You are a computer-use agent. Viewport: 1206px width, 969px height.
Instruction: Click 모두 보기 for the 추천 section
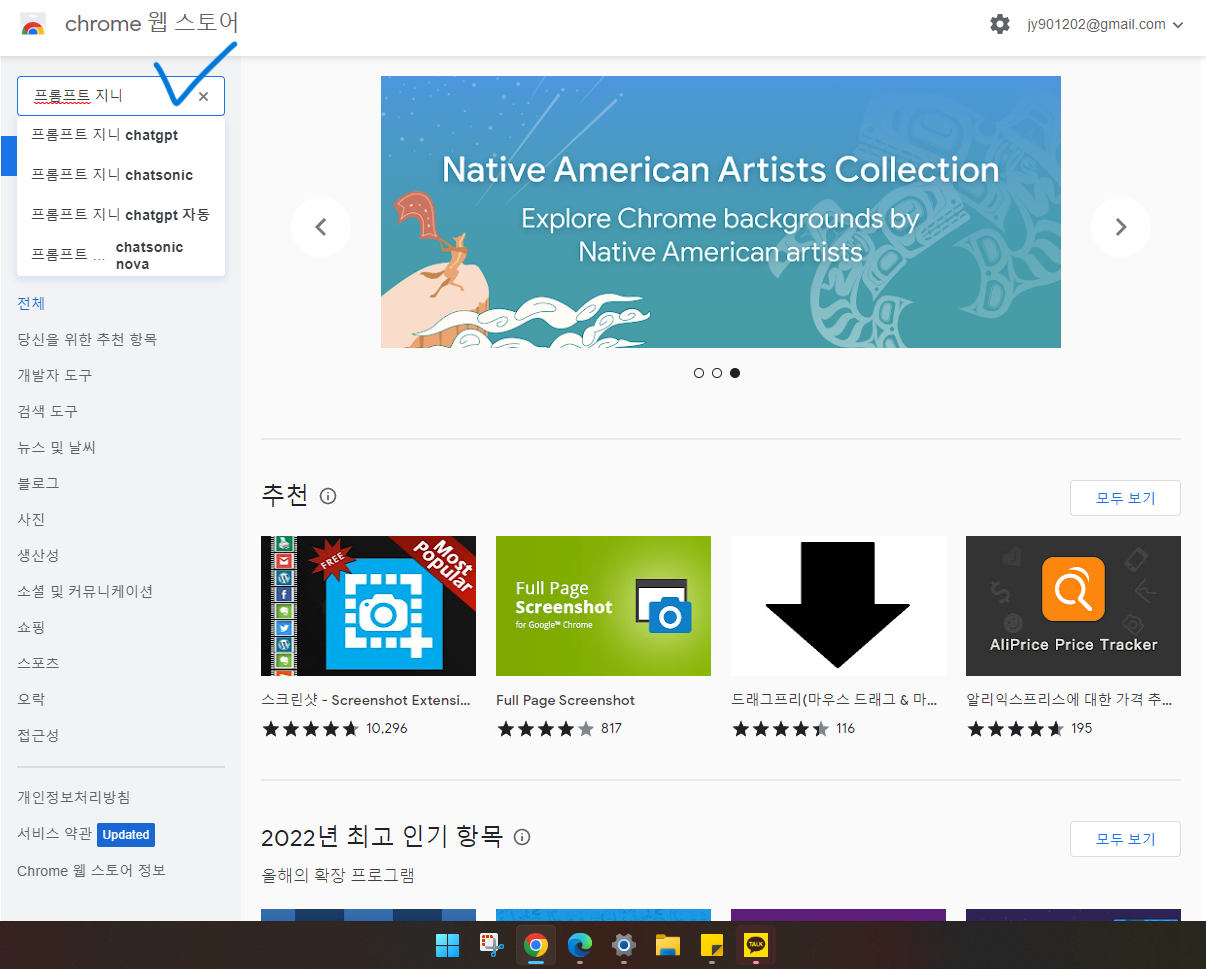(x=1125, y=498)
